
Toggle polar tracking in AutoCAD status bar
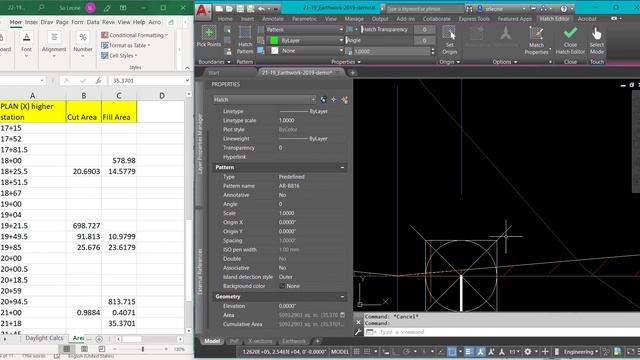tap(406, 351)
